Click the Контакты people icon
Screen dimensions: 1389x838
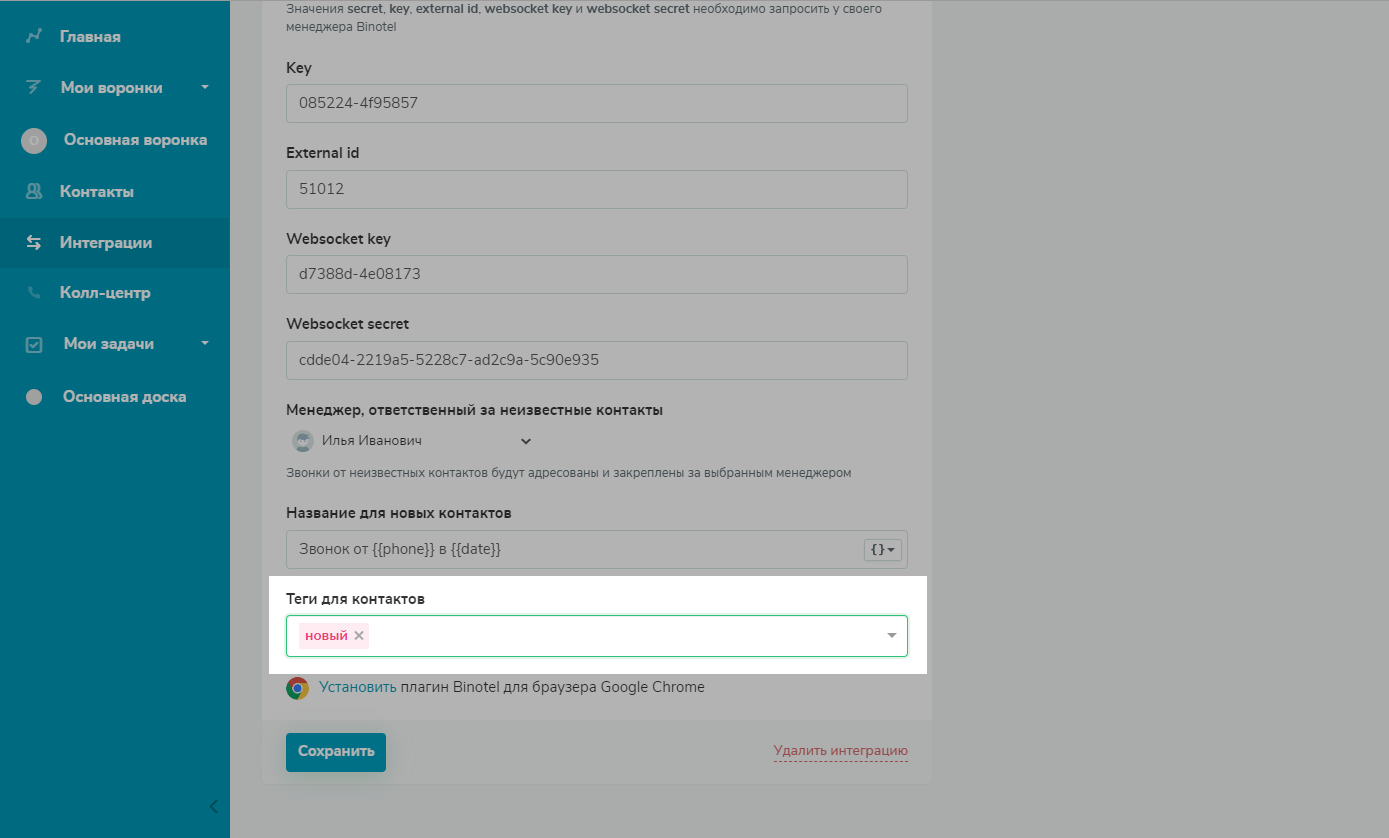coord(34,191)
